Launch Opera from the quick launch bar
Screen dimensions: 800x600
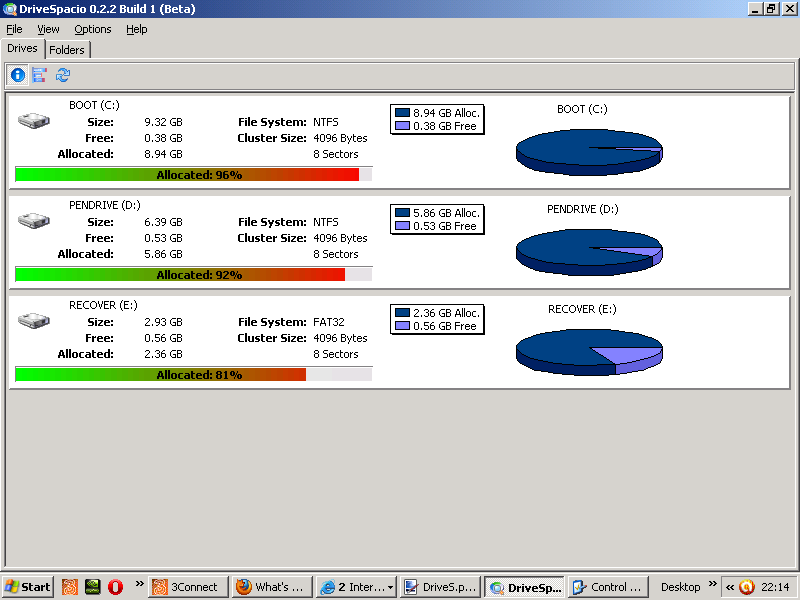tap(115, 587)
